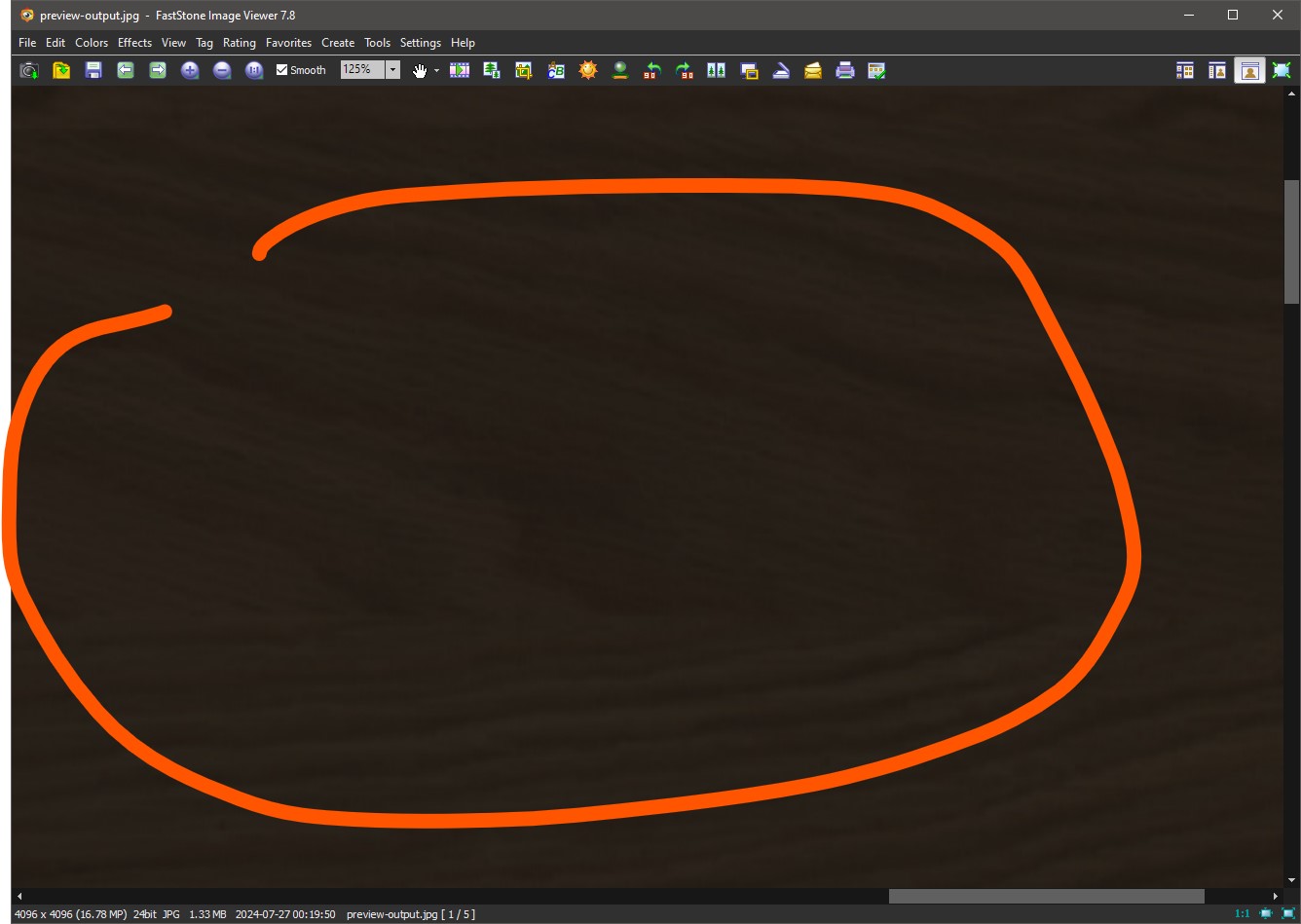Viewport: 1301px width, 924px height.
Task: Click the Print icon in toolbar
Action: 845,70
